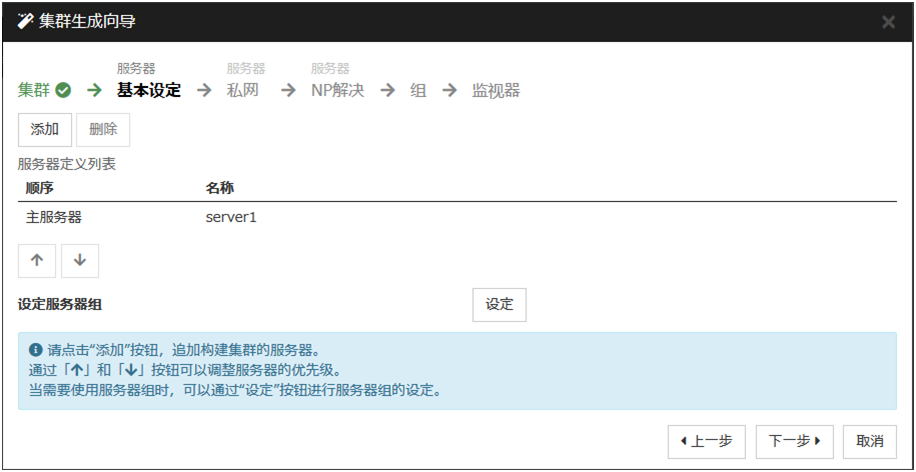Click the up arrow priority button
This screenshot has height=472, width=916.
tap(37, 260)
